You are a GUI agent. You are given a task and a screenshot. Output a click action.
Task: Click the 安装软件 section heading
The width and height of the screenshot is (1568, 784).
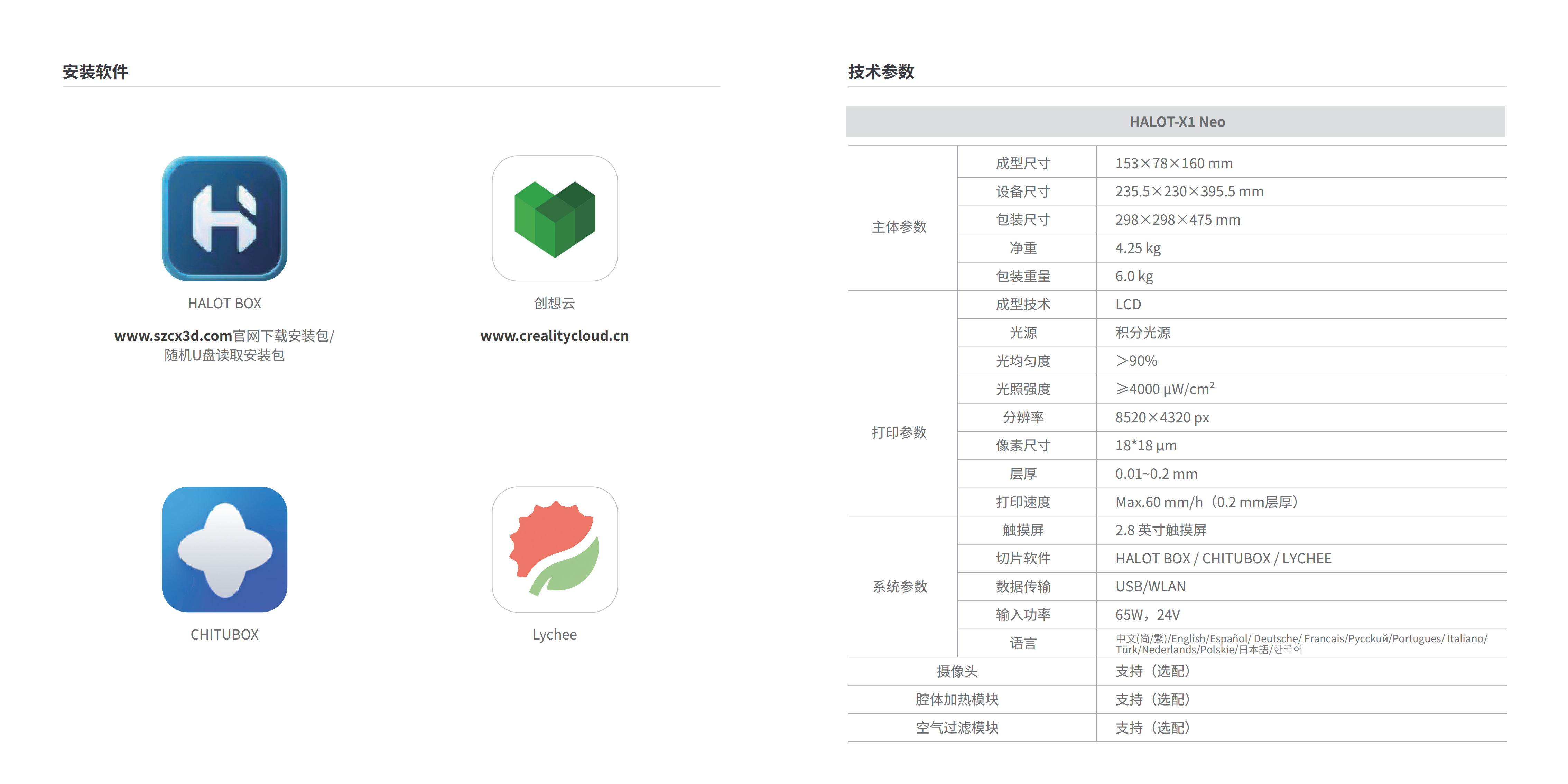point(95,72)
